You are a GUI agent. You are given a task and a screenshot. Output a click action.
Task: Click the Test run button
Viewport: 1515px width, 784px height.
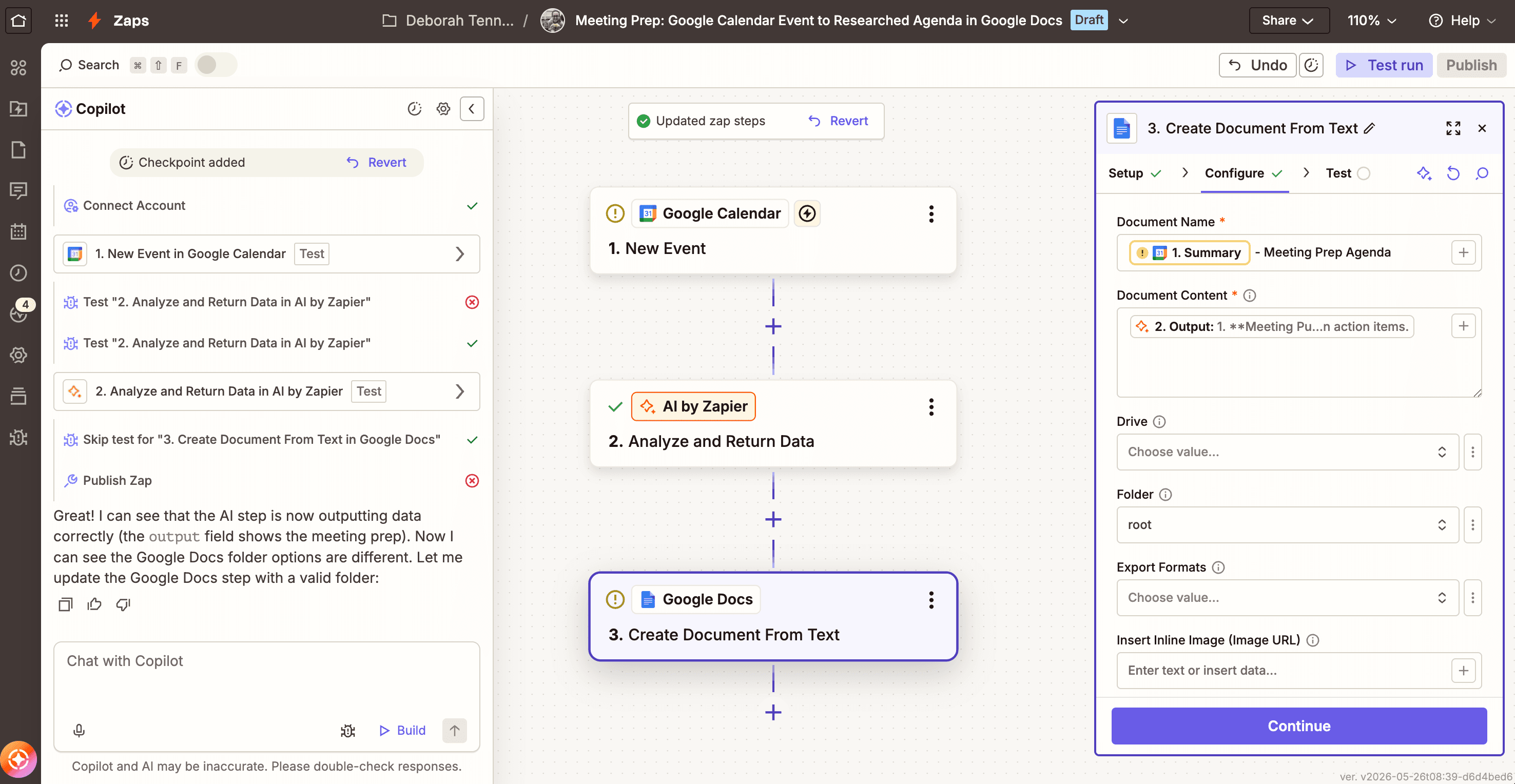click(1384, 65)
